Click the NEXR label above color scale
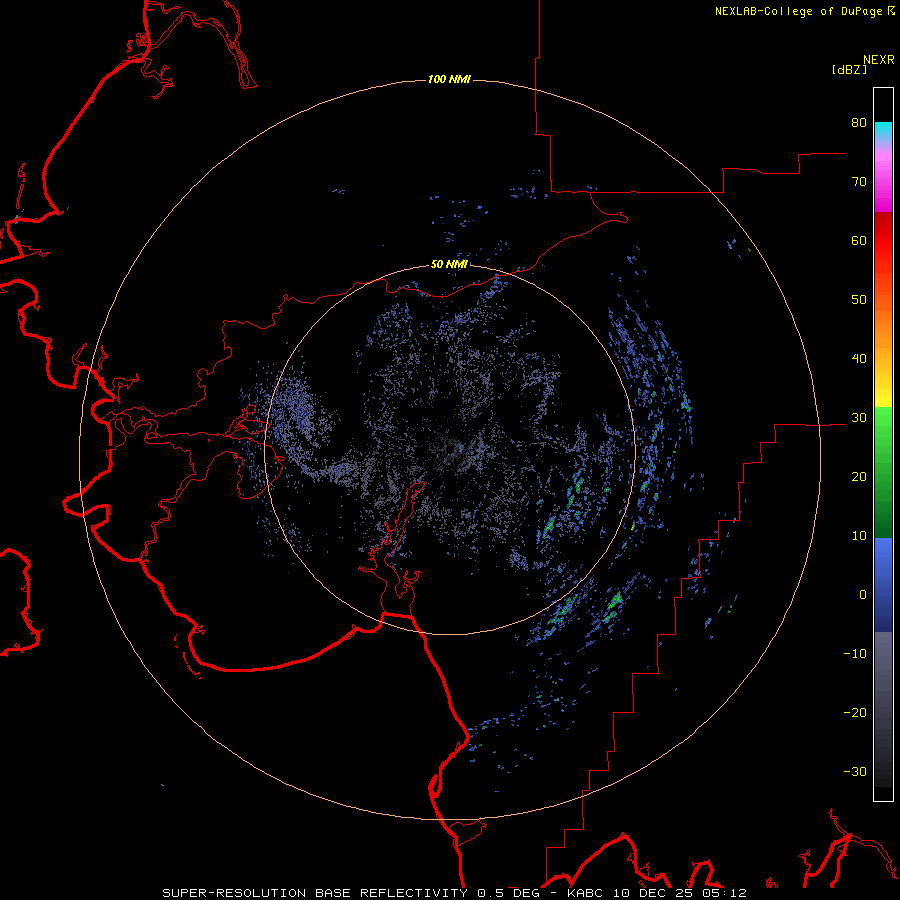This screenshot has height=900, width=900. pyautogui.click(x=879, y=60)
